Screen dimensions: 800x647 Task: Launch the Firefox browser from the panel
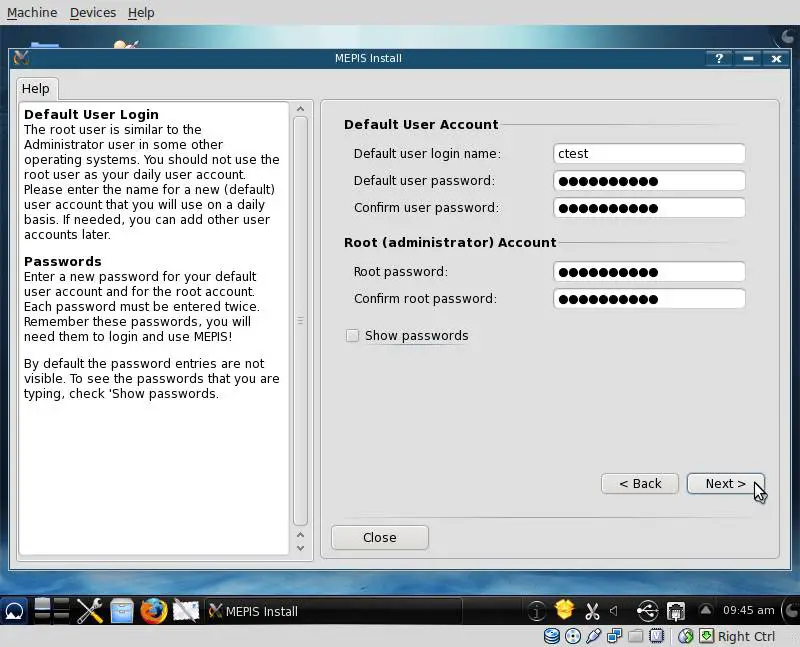tap(154, 611)
